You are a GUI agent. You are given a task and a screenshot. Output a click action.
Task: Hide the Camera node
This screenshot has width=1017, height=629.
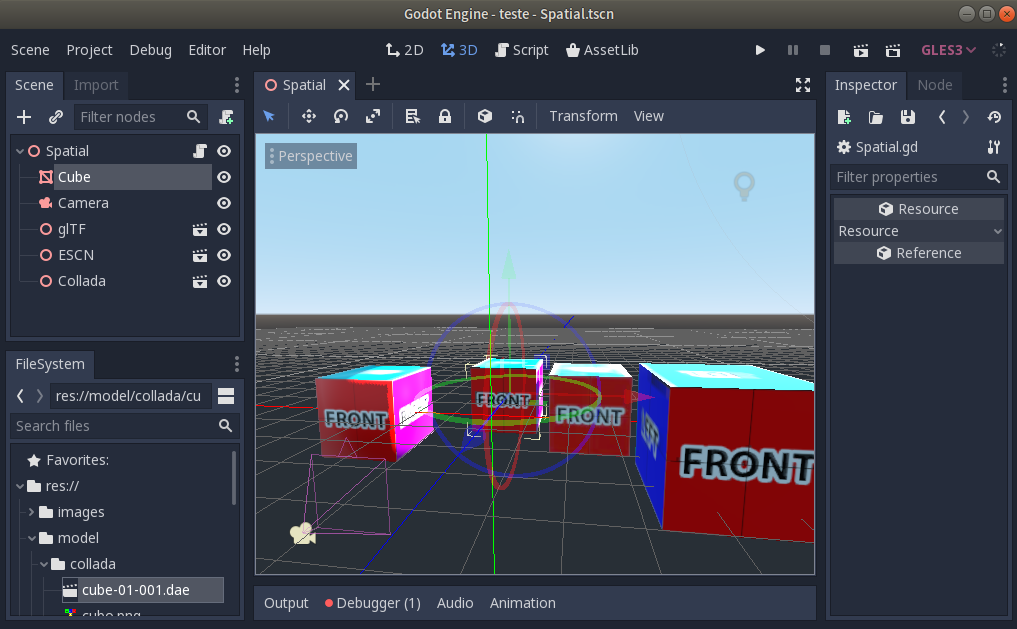click(x=224, y=203)
